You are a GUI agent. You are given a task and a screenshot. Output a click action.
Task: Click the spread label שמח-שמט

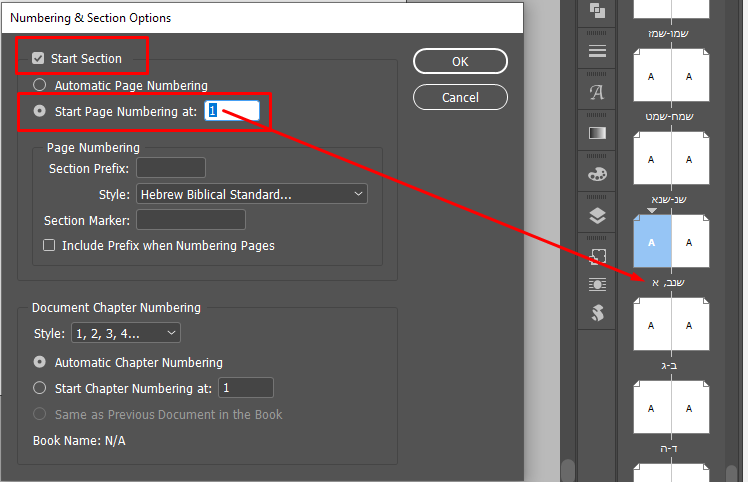pos(669,116)
